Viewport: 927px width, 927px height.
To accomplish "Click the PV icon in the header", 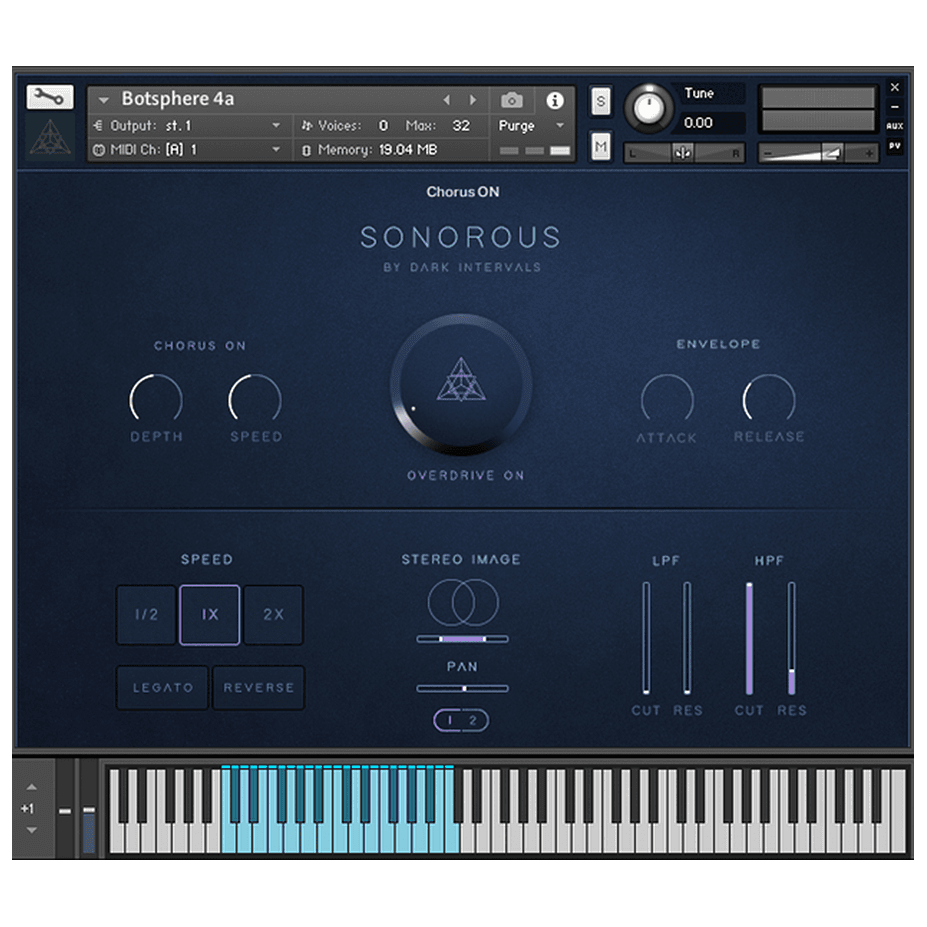I will tap(895, 150).
